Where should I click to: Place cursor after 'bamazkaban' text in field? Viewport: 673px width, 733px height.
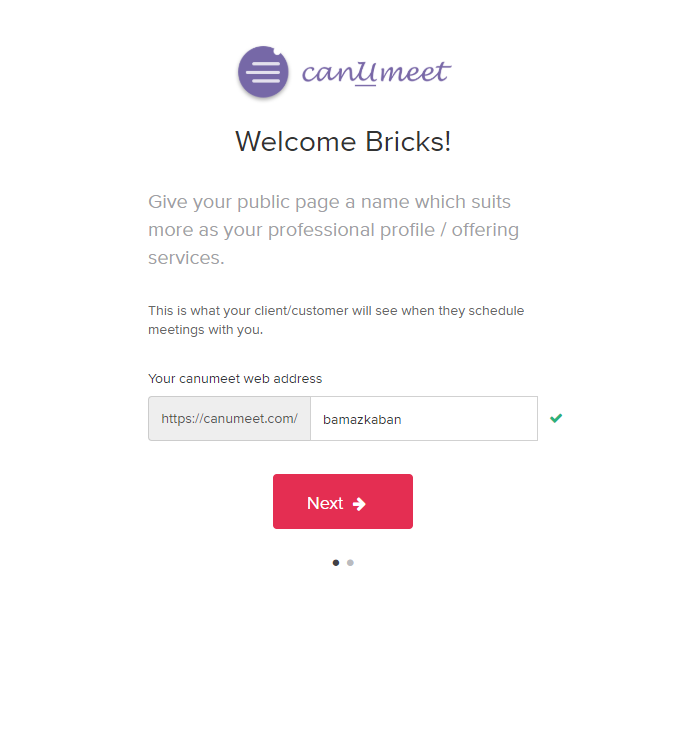(x=402, y=419)
